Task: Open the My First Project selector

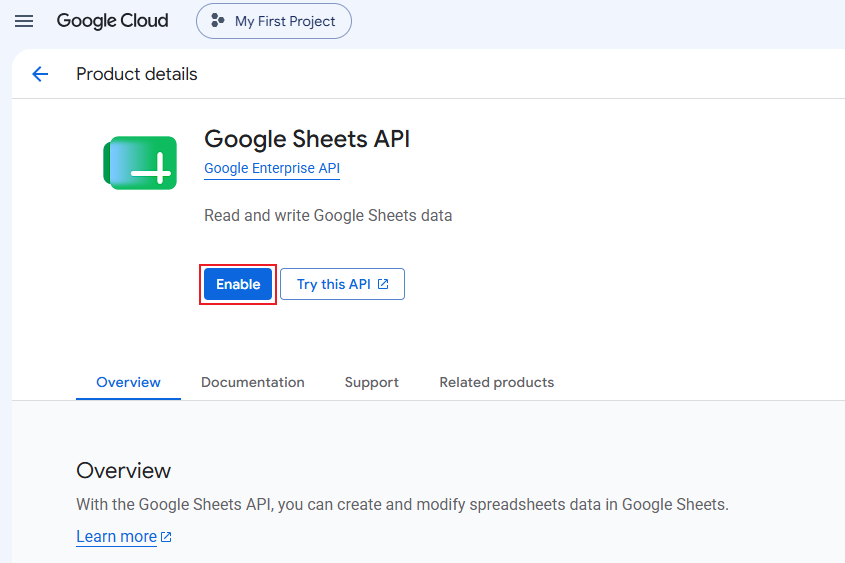Action: coord(274,21)
